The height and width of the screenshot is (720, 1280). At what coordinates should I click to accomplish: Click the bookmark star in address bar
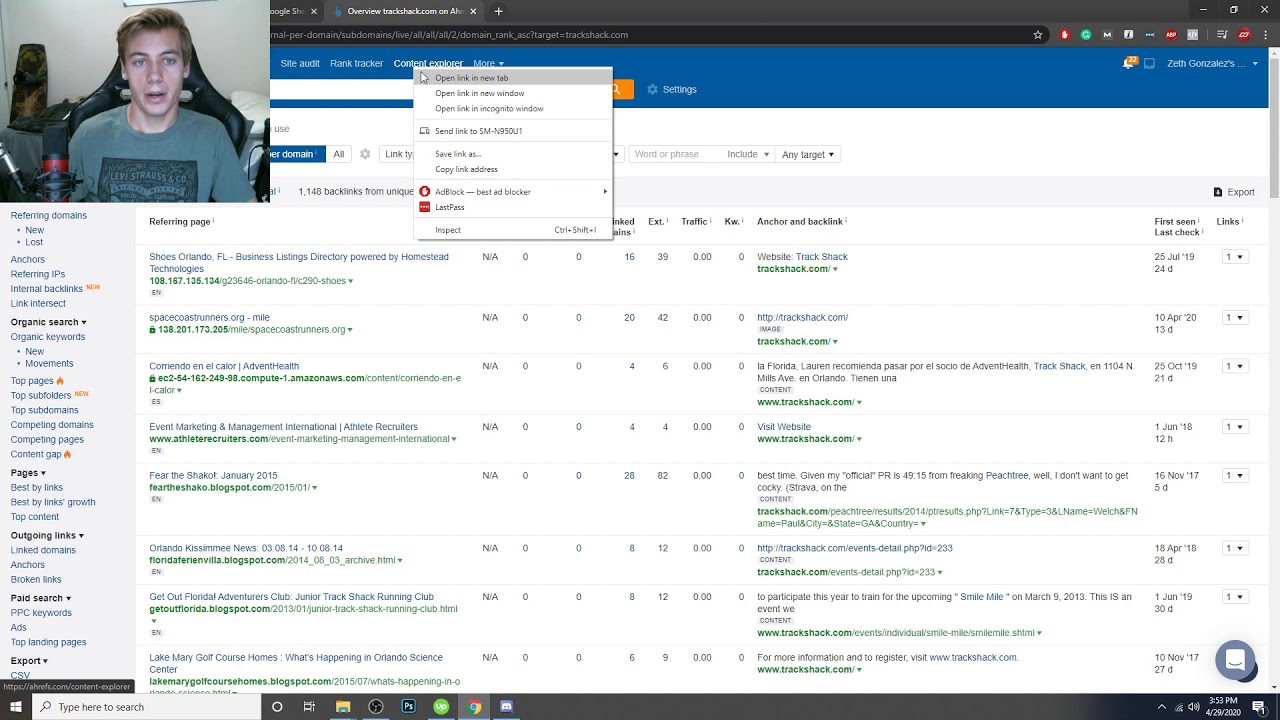(1038, 35)
